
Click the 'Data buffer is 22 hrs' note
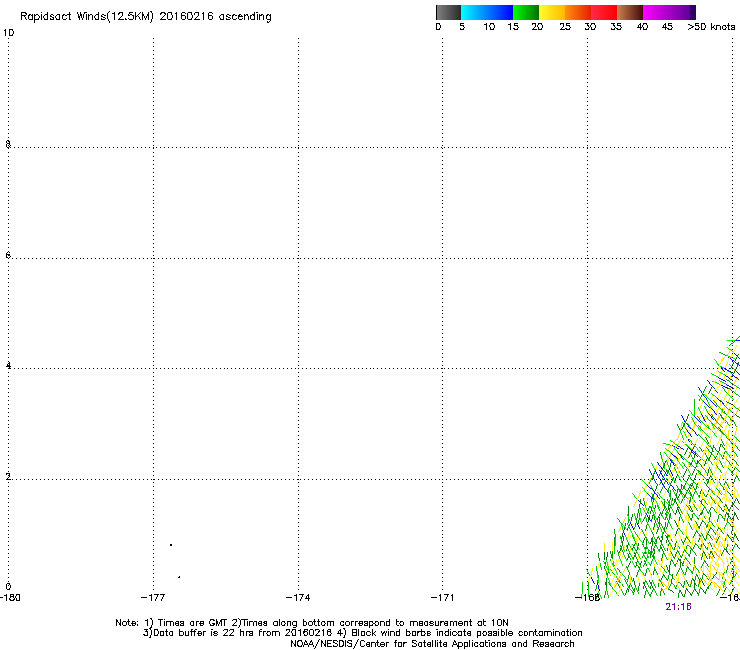(x=362, y=633)
